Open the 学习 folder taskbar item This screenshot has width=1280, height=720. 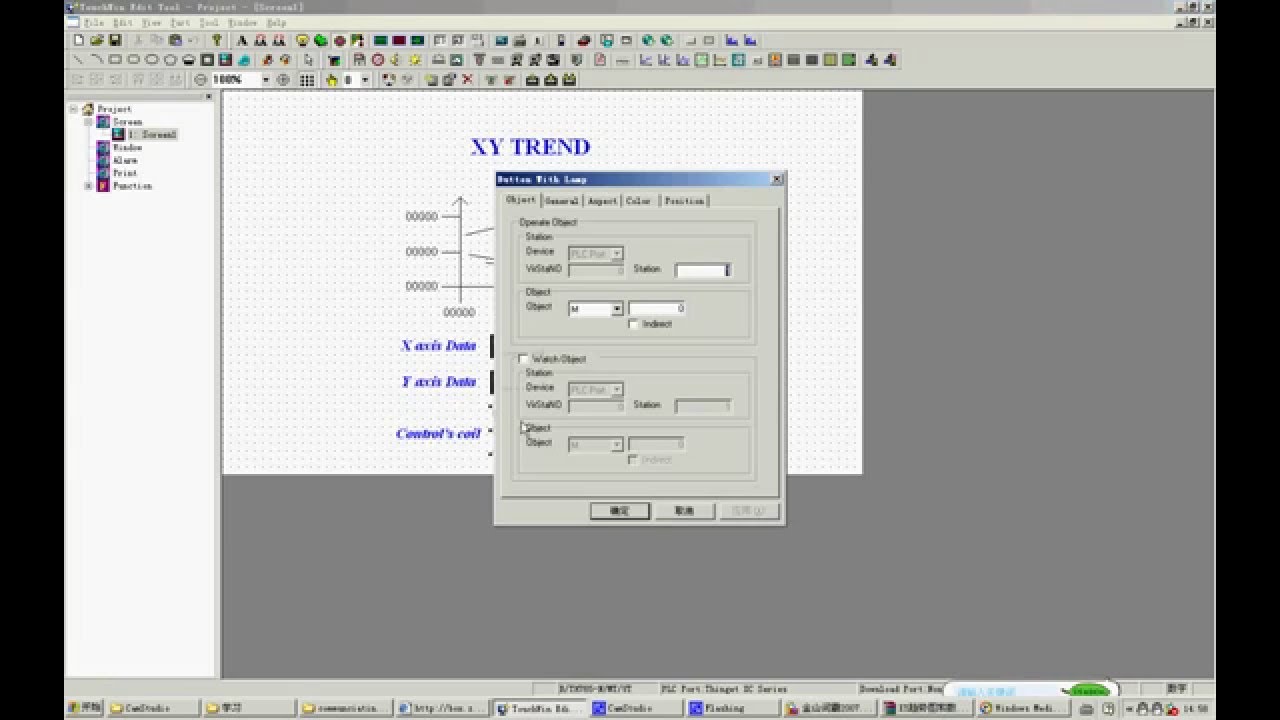pos(248,708)
